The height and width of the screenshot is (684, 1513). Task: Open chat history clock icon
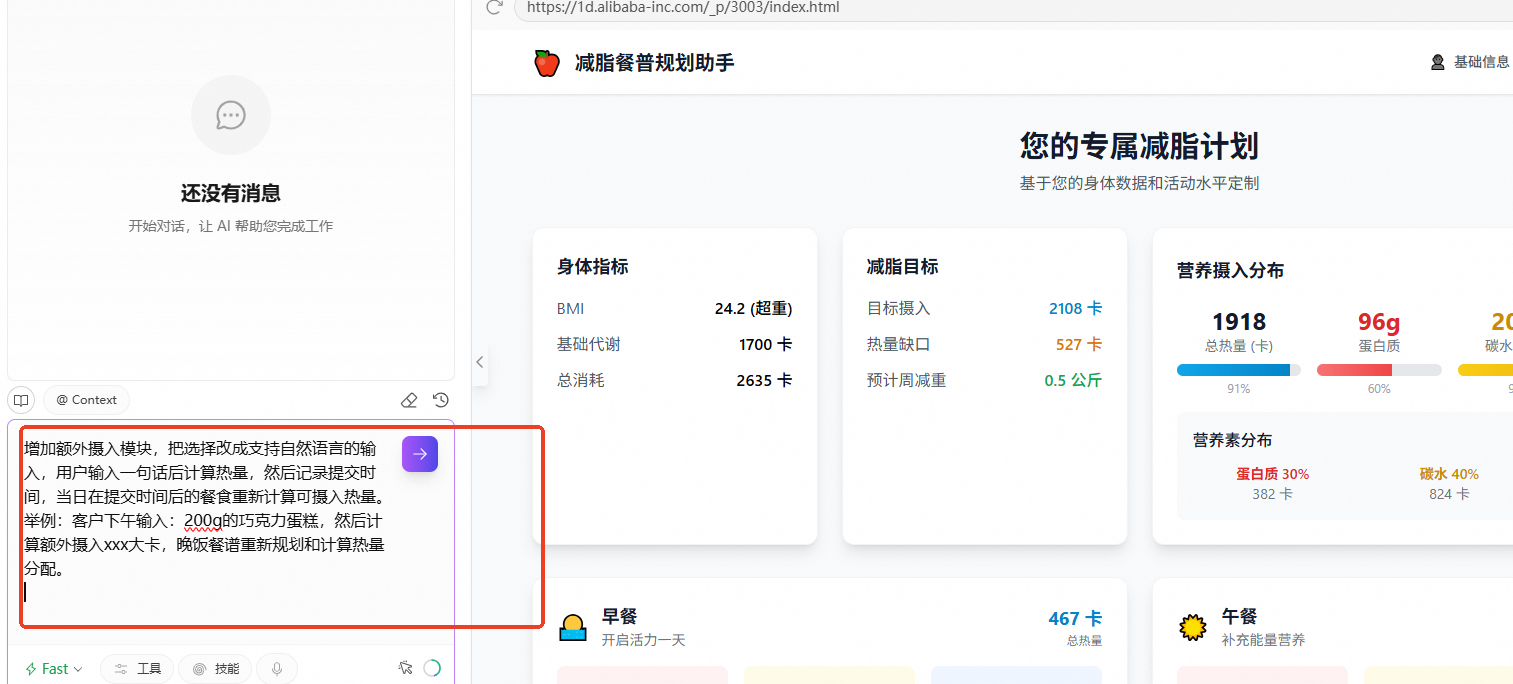[x=441, y=400]
